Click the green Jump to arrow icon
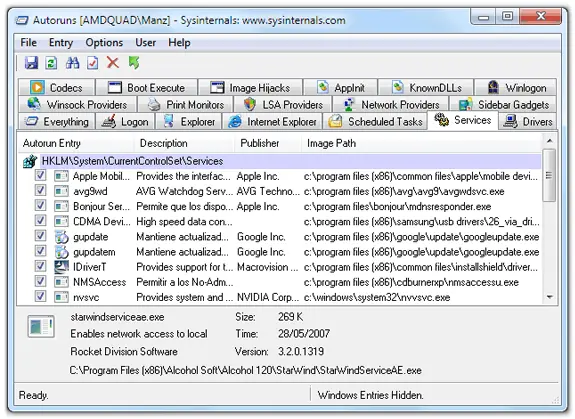The image size is (575, 419). (134, 63)
